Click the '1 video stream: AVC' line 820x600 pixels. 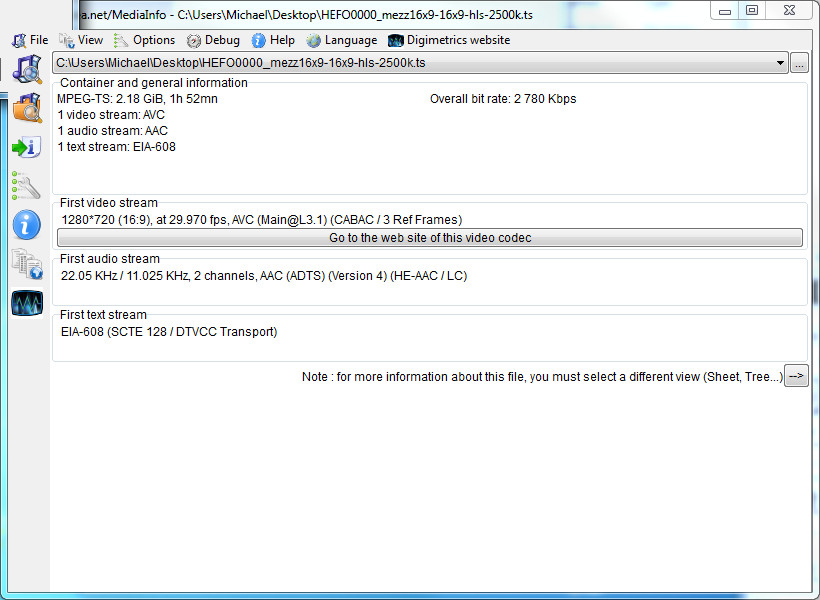click(x=111, y=115)
